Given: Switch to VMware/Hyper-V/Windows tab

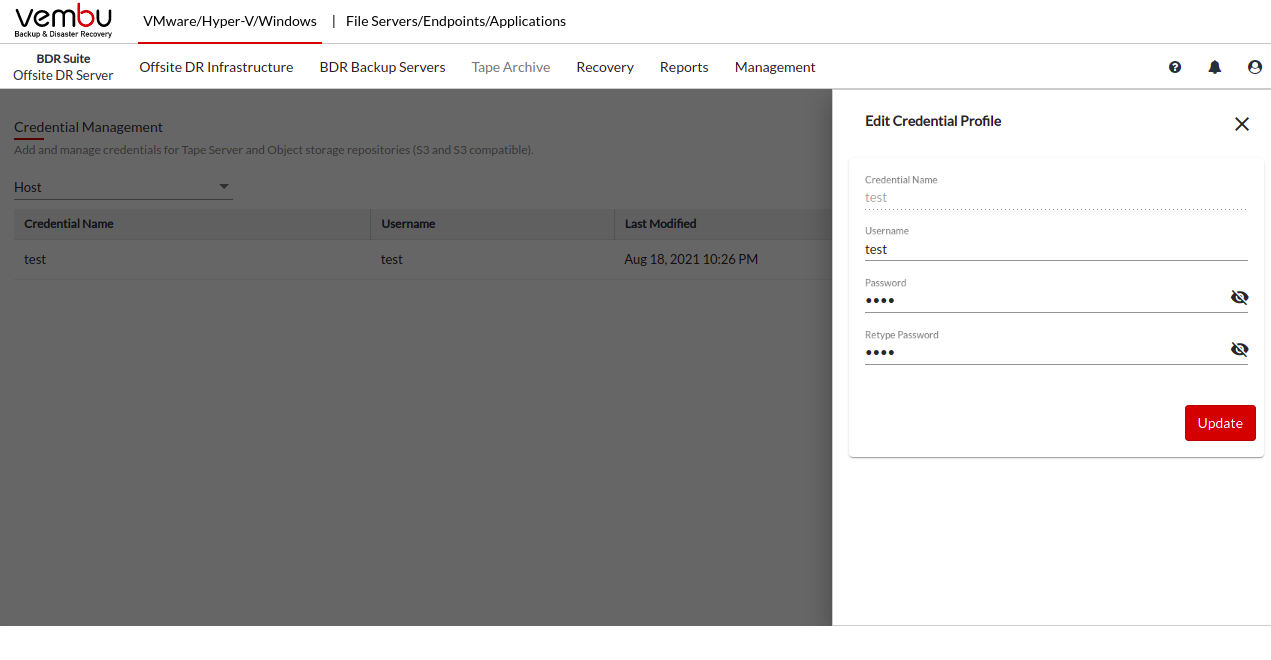Looking at the screenshot, I should pos(230,21).
